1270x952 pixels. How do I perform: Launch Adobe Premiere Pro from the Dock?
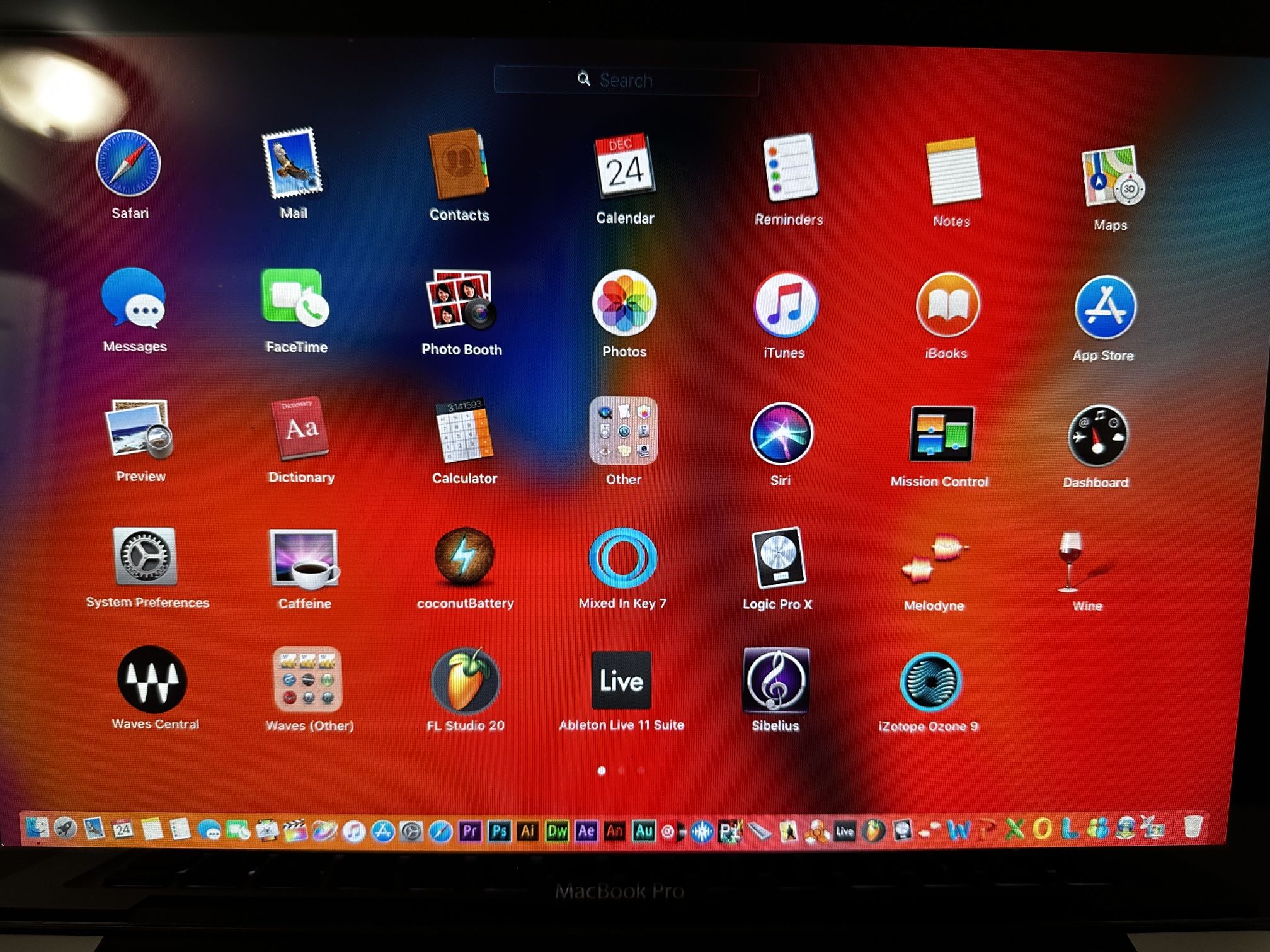pos(469,831)
